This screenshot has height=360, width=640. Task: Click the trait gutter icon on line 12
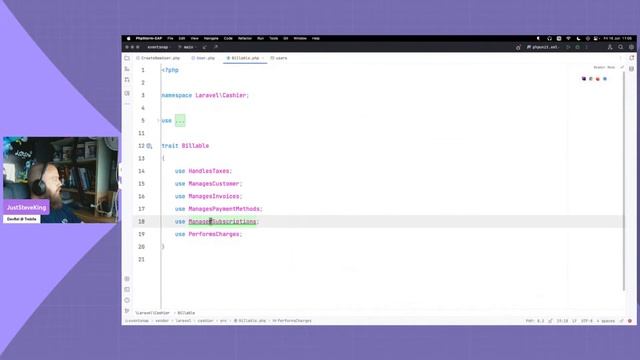pyautogui.click(x=149, y=146)
